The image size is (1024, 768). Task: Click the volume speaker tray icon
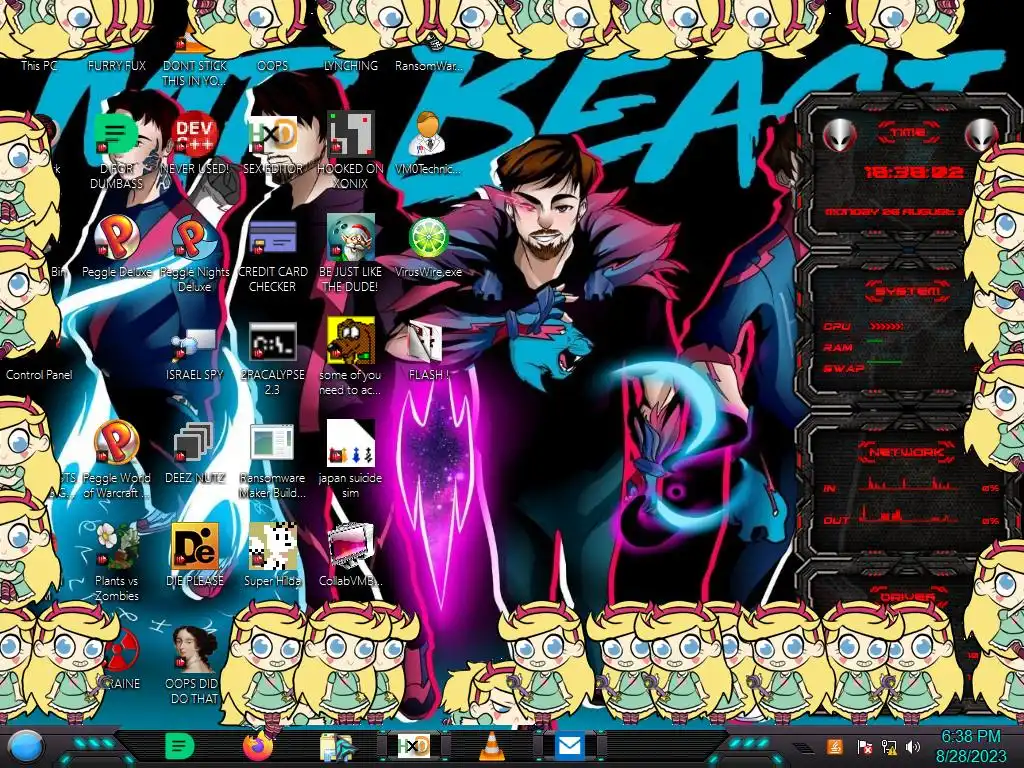click(912, 747)
